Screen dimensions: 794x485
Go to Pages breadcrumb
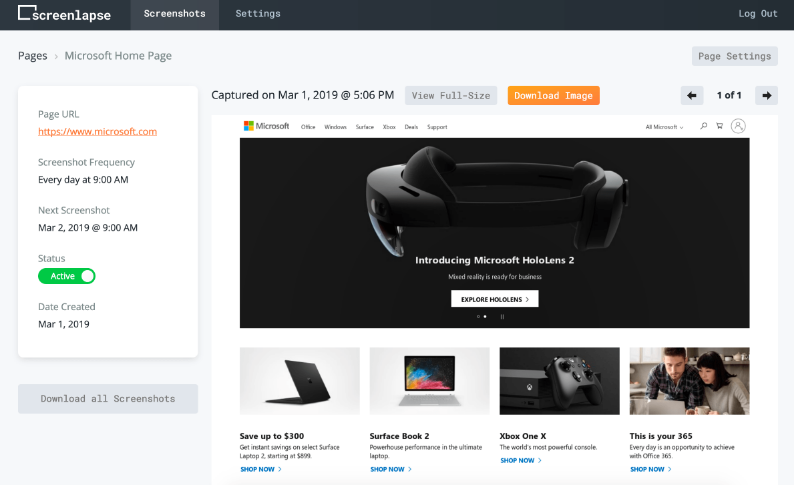point(32,56)
